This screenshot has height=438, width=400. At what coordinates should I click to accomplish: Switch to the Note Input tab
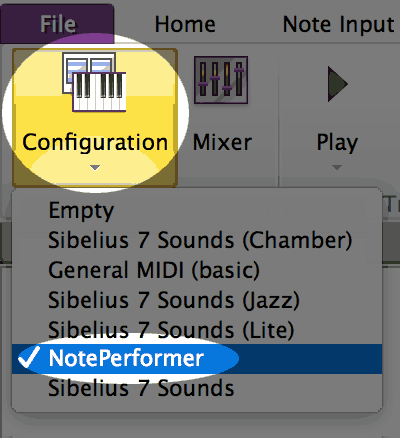[339, 25]
